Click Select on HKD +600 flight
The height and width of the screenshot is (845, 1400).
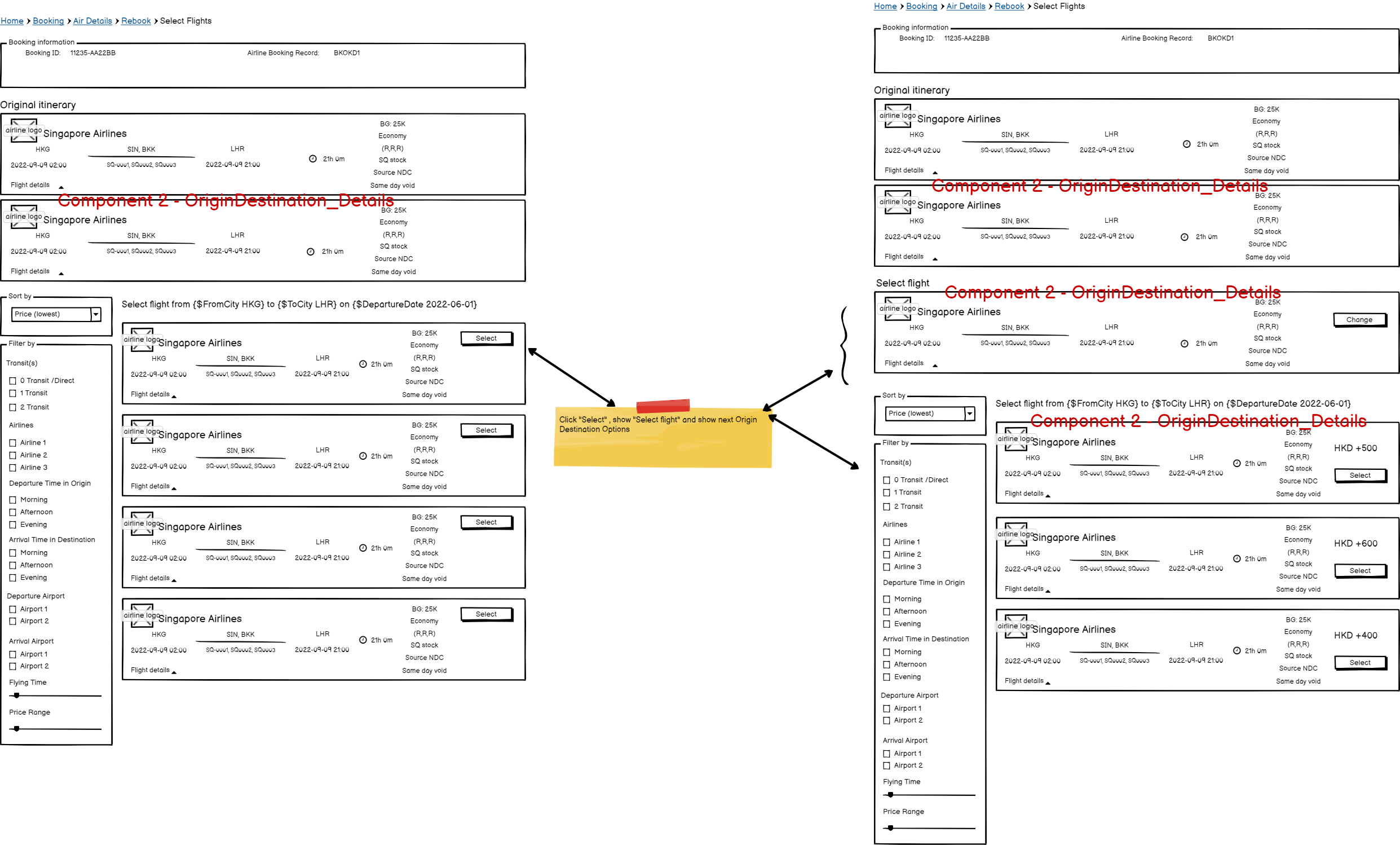pos(1359,570)
